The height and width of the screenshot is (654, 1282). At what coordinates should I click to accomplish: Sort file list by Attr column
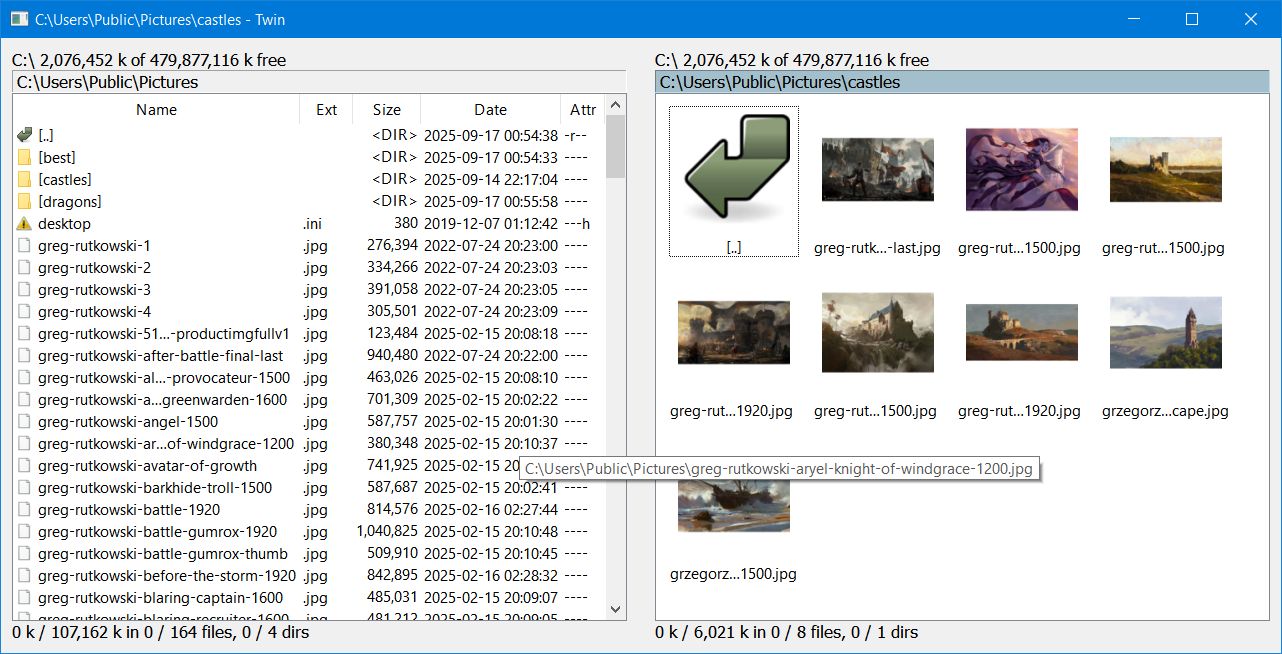583,110
